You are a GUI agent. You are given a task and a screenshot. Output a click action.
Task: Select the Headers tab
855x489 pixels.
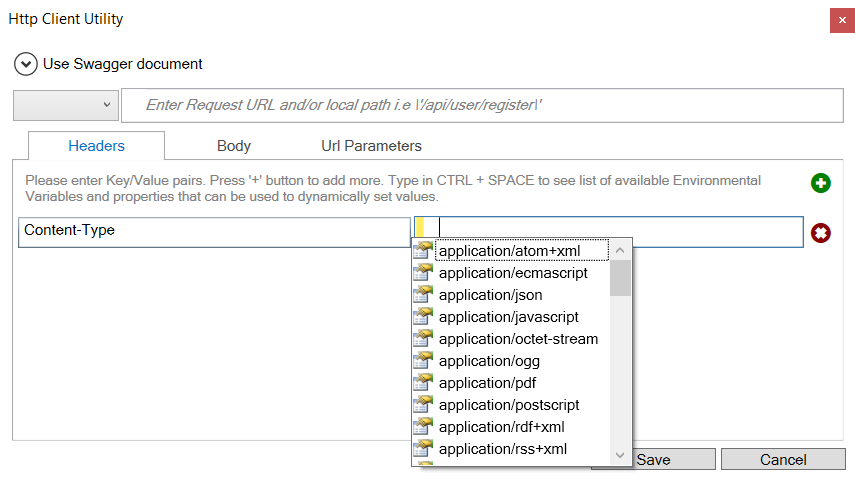(x=97, y=146)
